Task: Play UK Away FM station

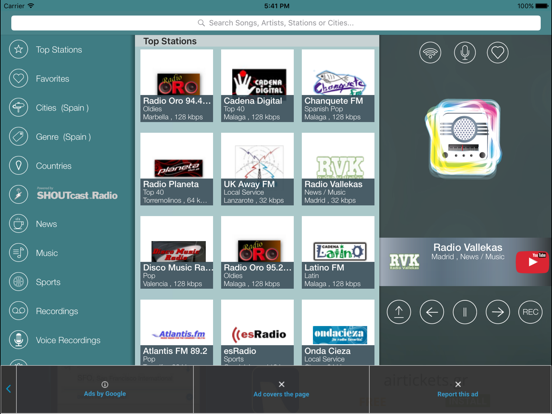Action: pyautogui.click(x=257, y=169)
